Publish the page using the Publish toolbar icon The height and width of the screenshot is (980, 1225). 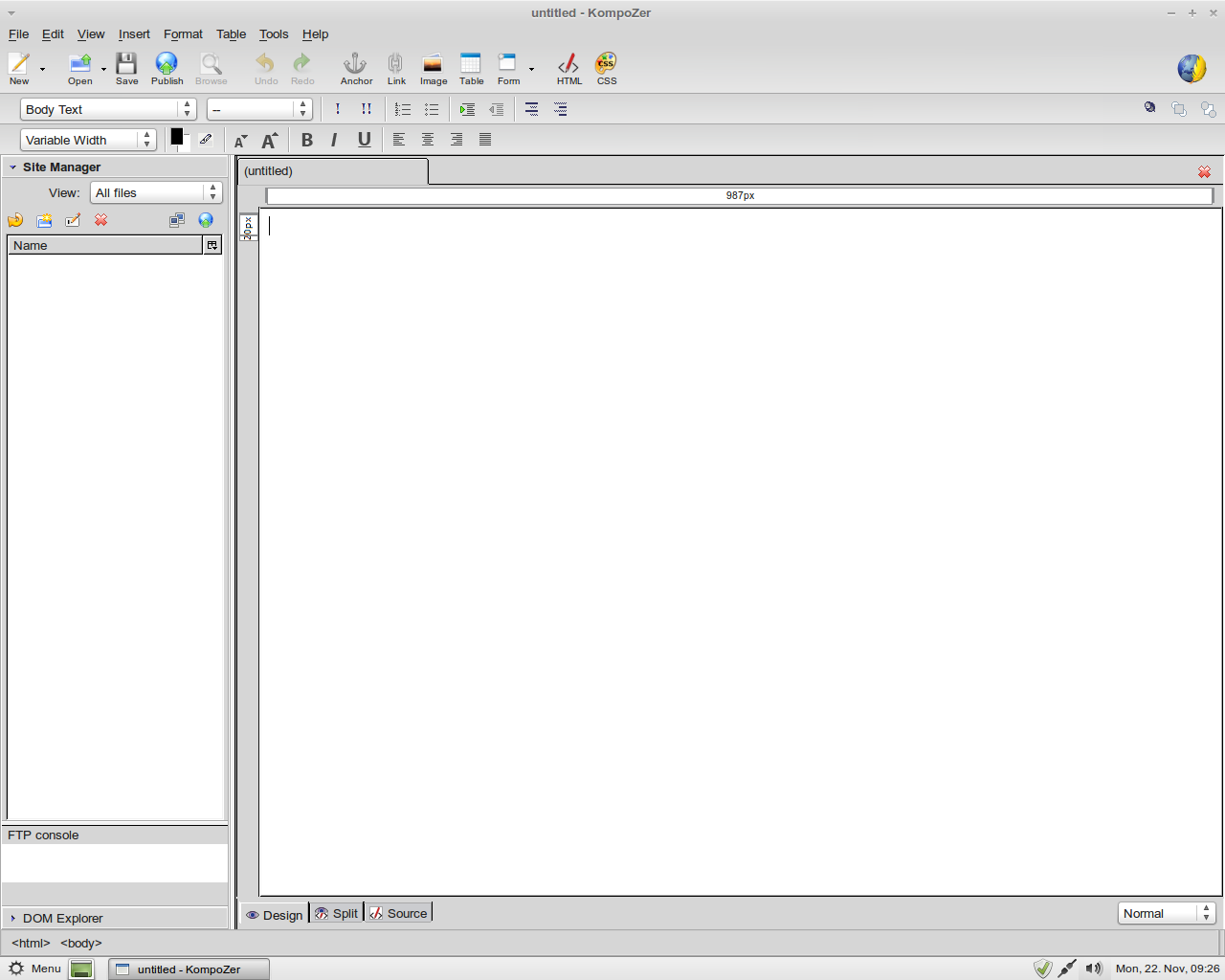(167, 68)
